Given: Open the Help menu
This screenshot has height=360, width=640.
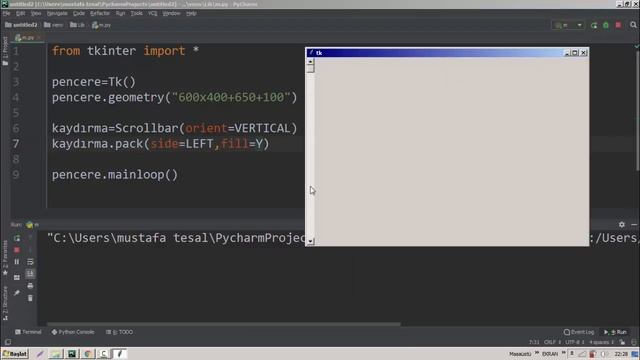Looking at the screenshot, I should click(x=191, y=13).
